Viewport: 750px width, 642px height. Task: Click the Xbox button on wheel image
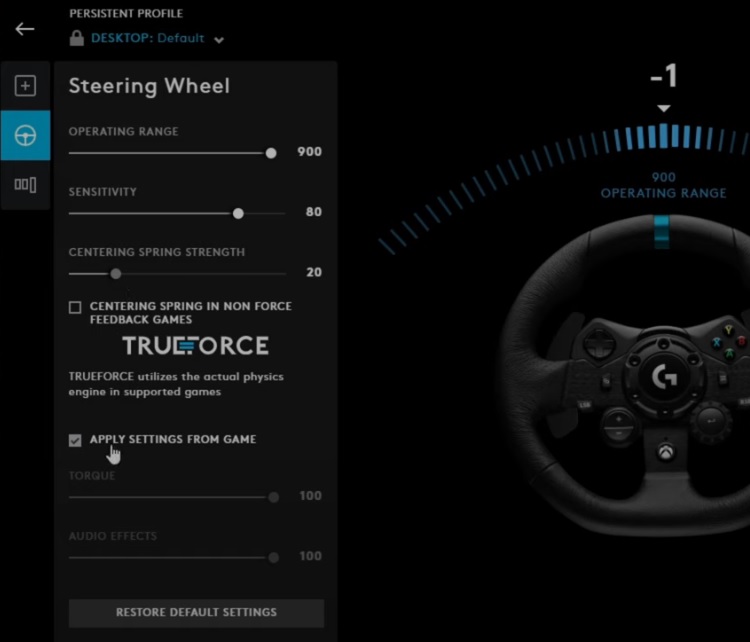pos(665,451)
